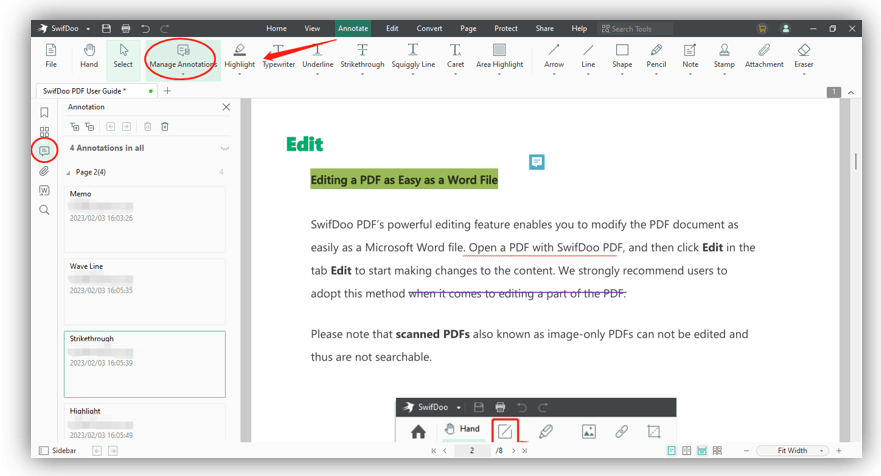
Task: Pick the Typewriter tool
Action: point(279,56)
